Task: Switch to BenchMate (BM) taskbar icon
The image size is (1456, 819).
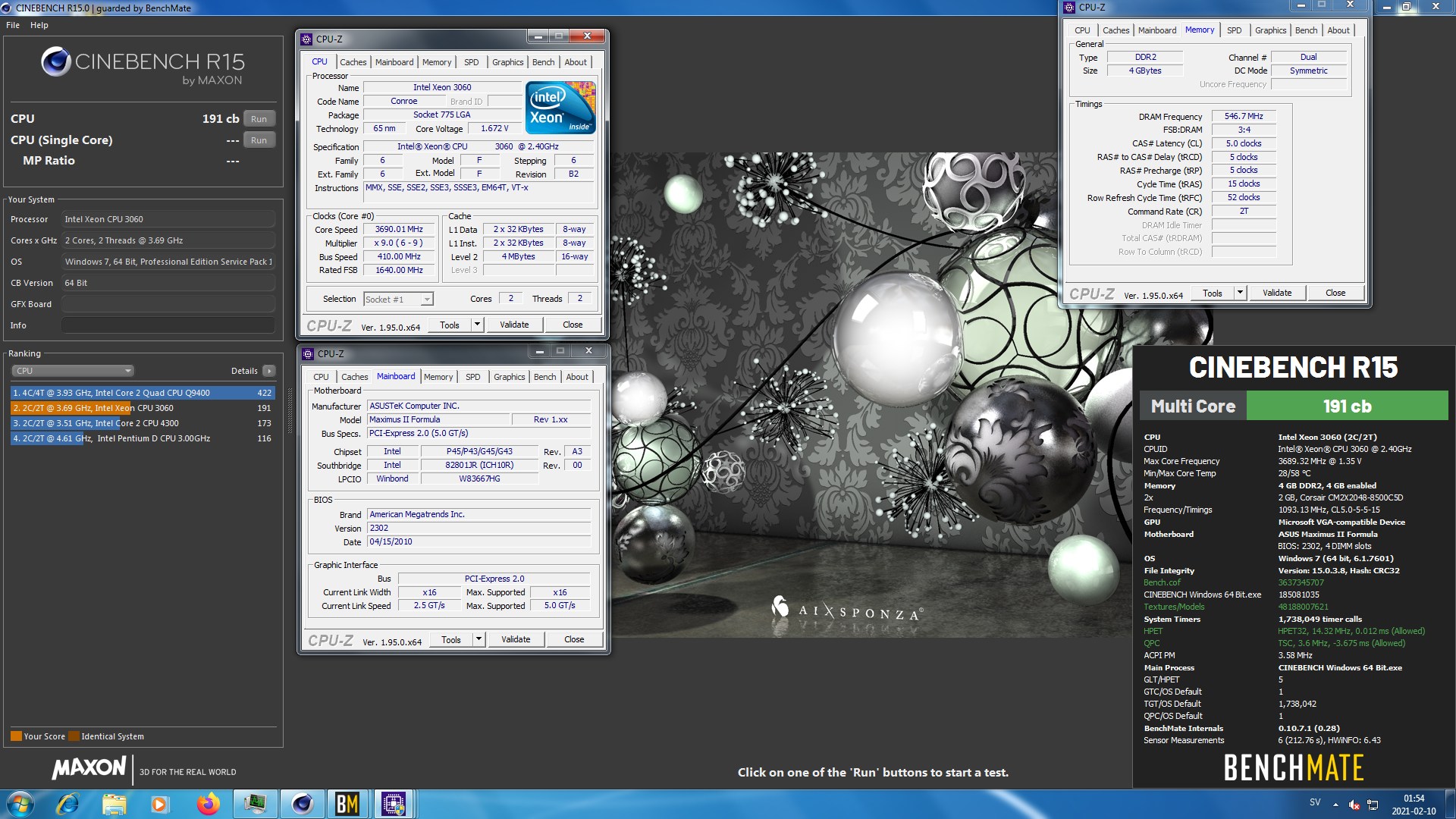Action: click(x=347, y=804)
